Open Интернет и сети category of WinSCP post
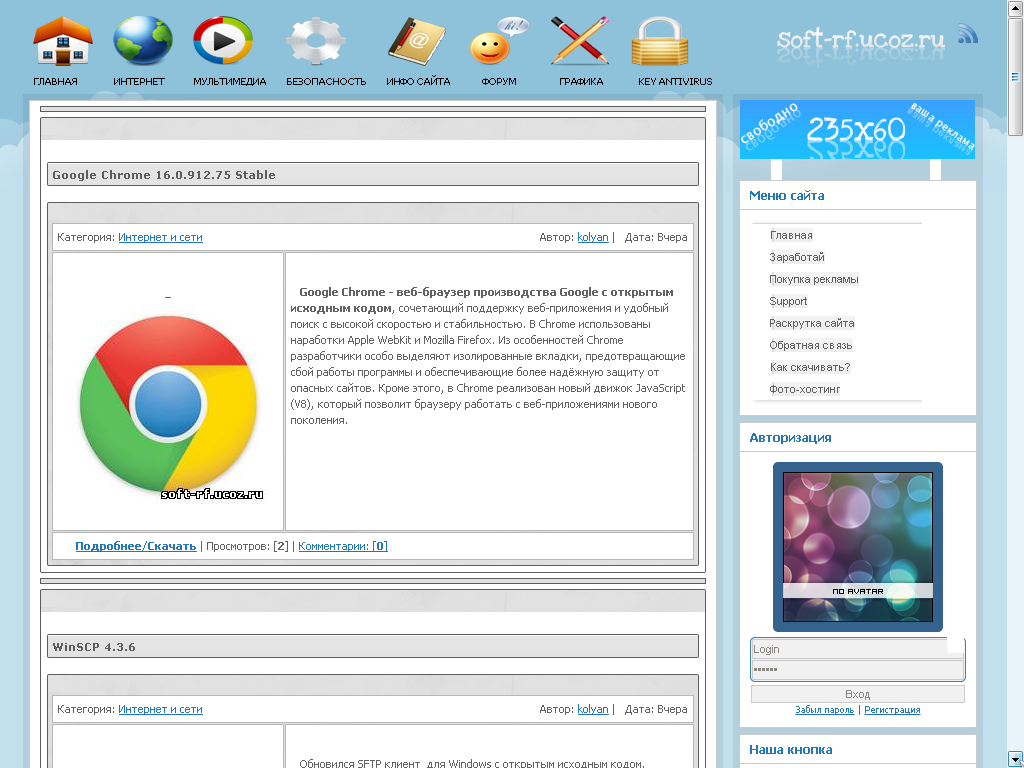The image size is (1024, 768). coord(160,709)
